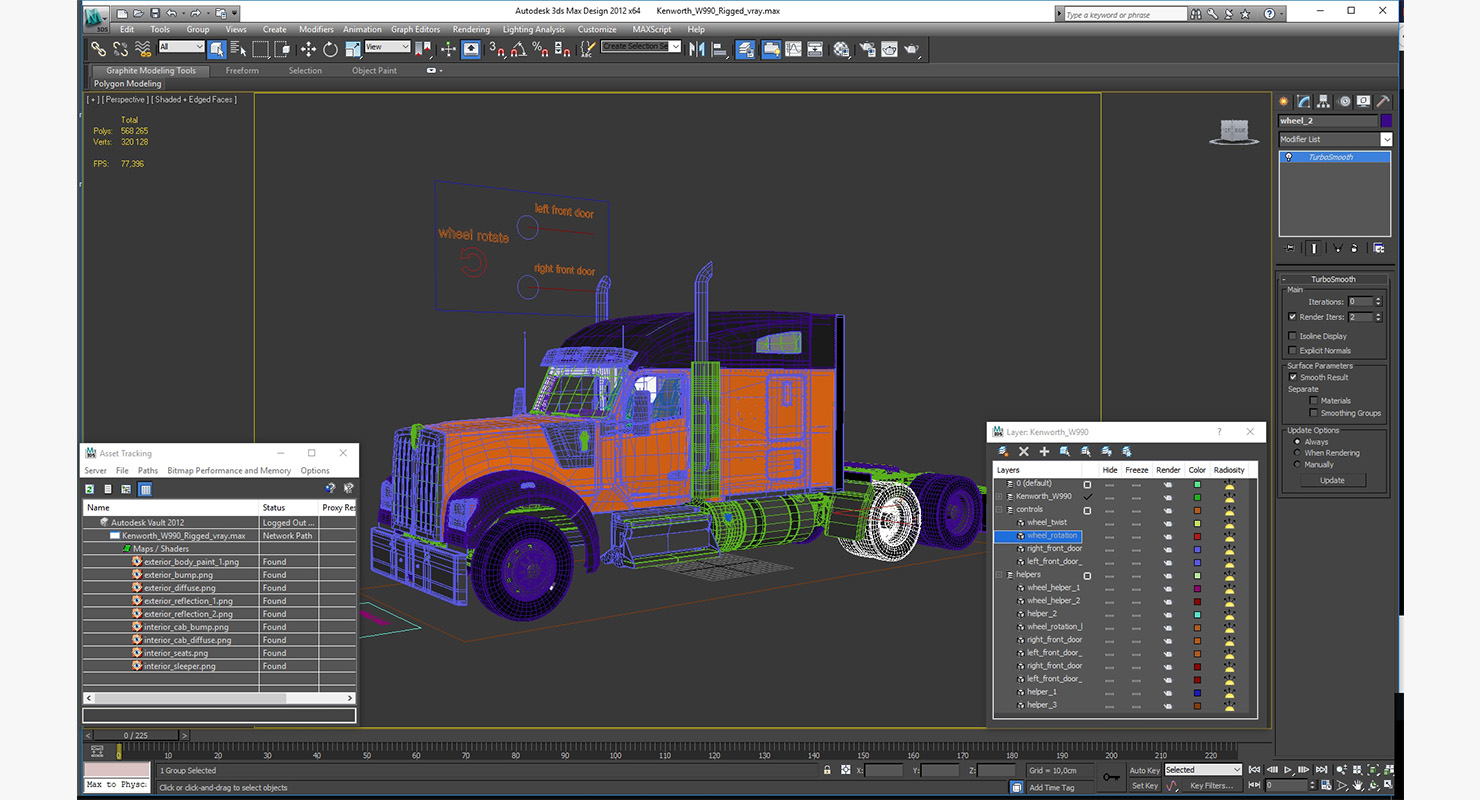1480x800 pixels.
Task: Open the Rendering menu
Action: click(471, 29)
